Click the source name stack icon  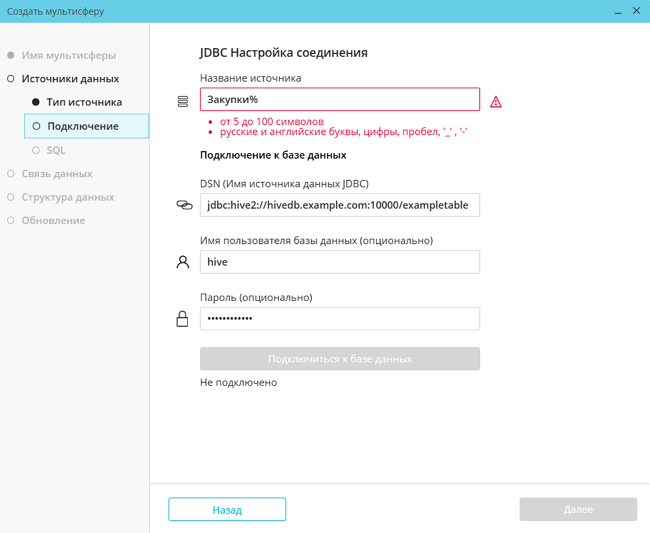(182, 101)
